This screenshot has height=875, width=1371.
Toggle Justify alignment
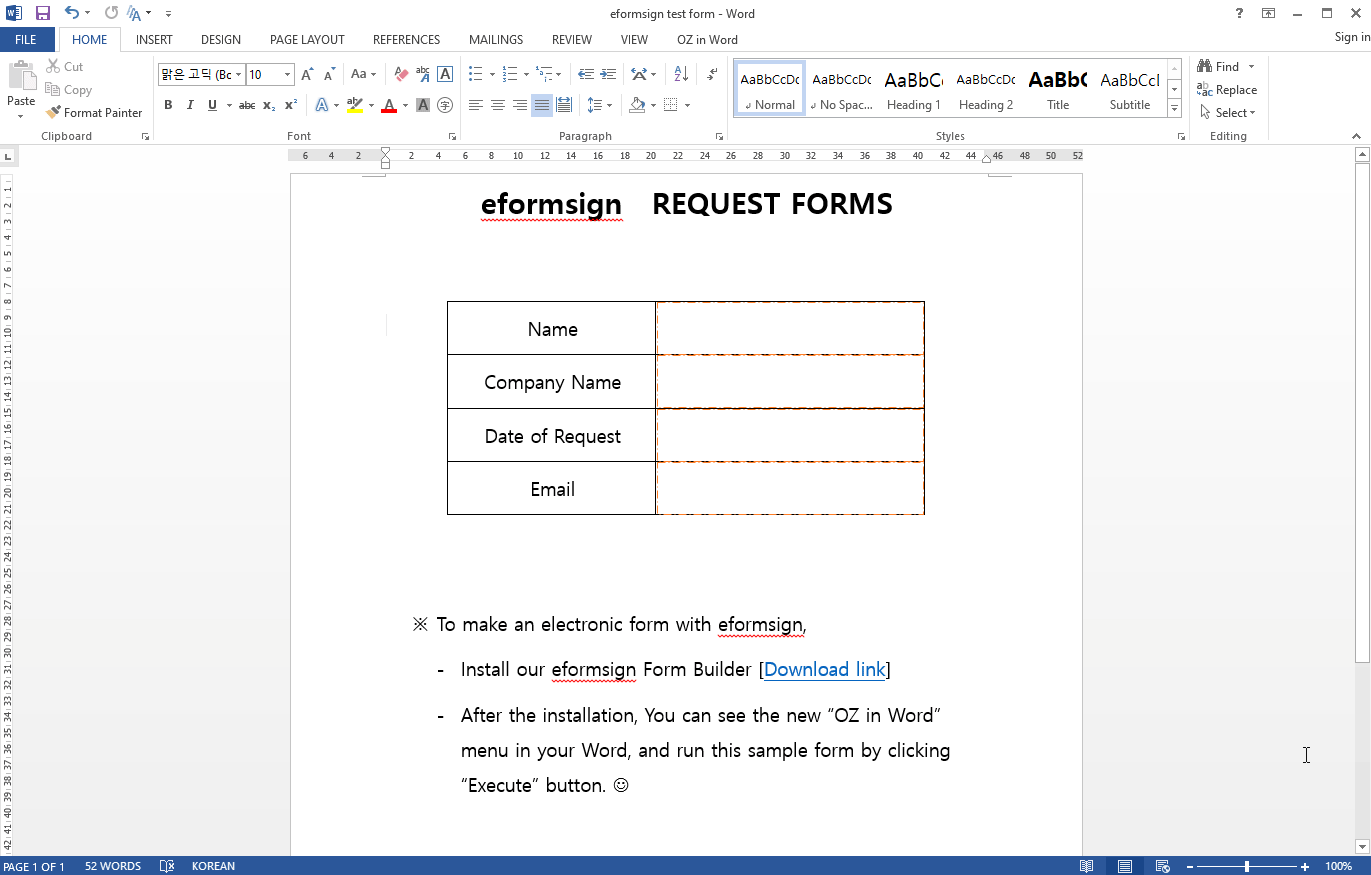click(542, 105)
